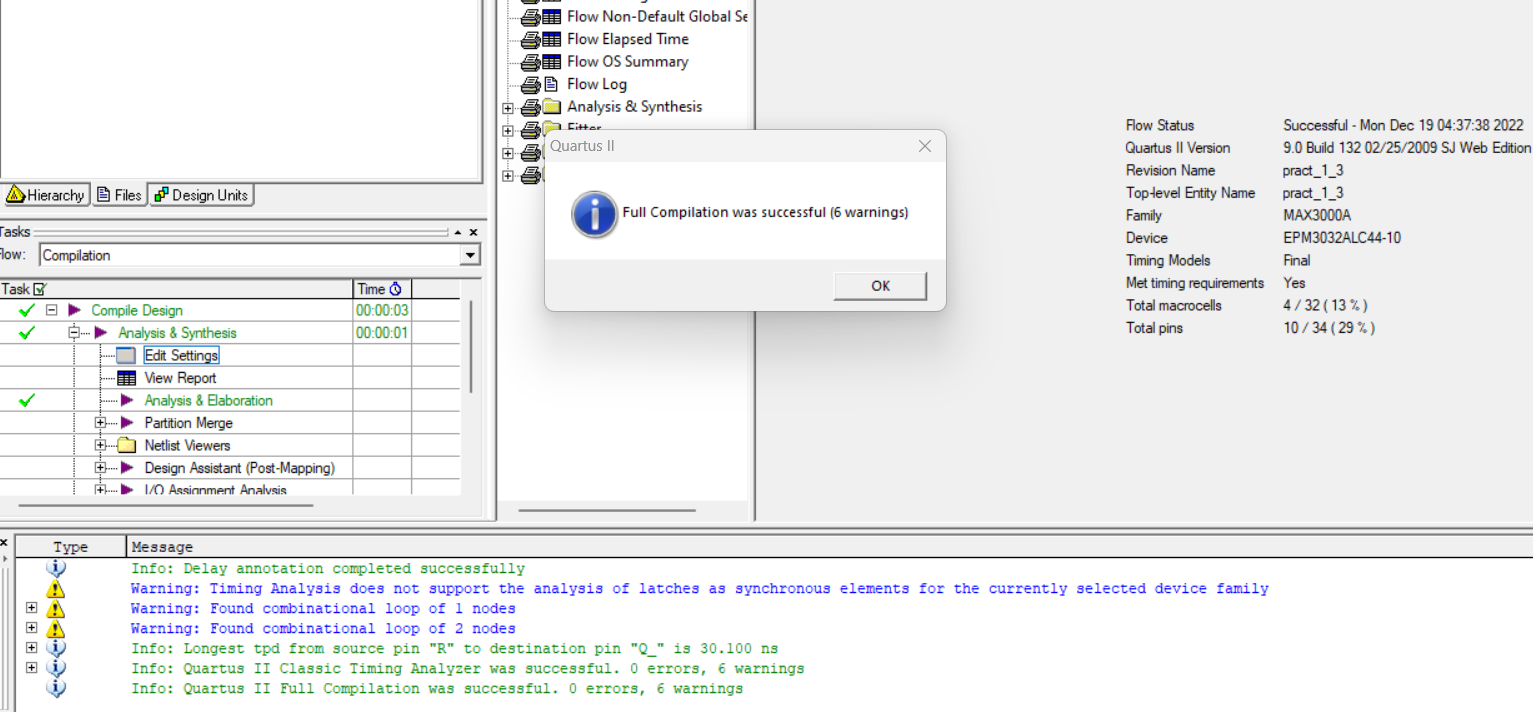The width and height of the screenshot is (1533, 712).
Task: Click the Flow Elapsed Time printer icon
Action: [530, 40]
